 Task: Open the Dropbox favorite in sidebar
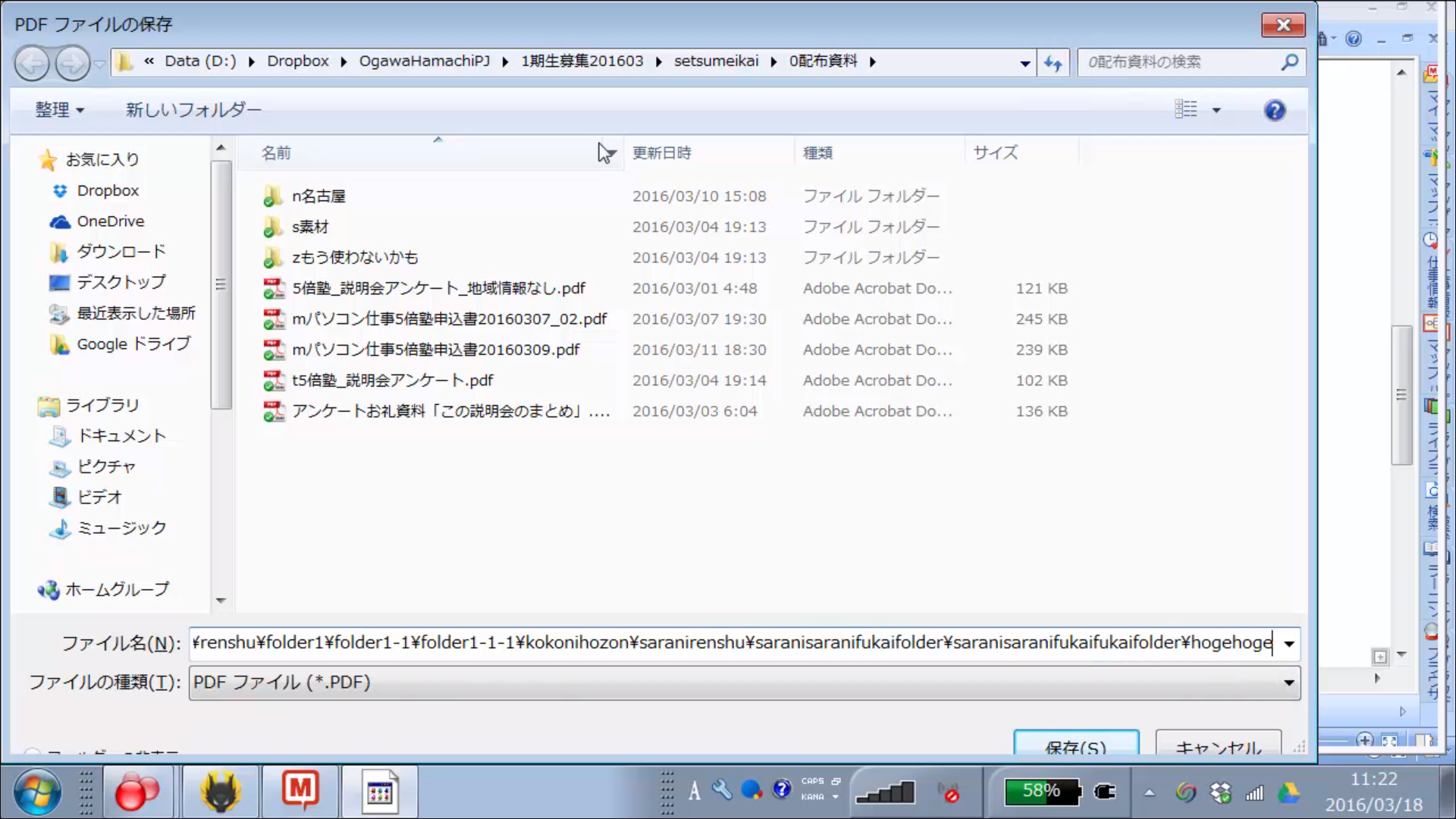(x=108, y=190)
